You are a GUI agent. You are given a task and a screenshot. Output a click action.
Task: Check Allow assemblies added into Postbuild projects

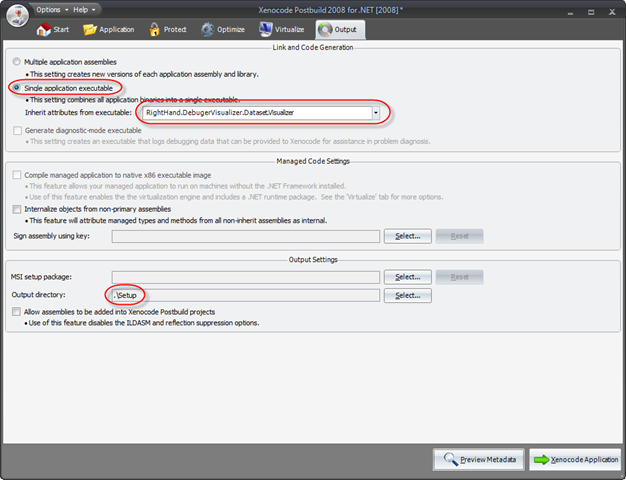(x=16, y=312)
